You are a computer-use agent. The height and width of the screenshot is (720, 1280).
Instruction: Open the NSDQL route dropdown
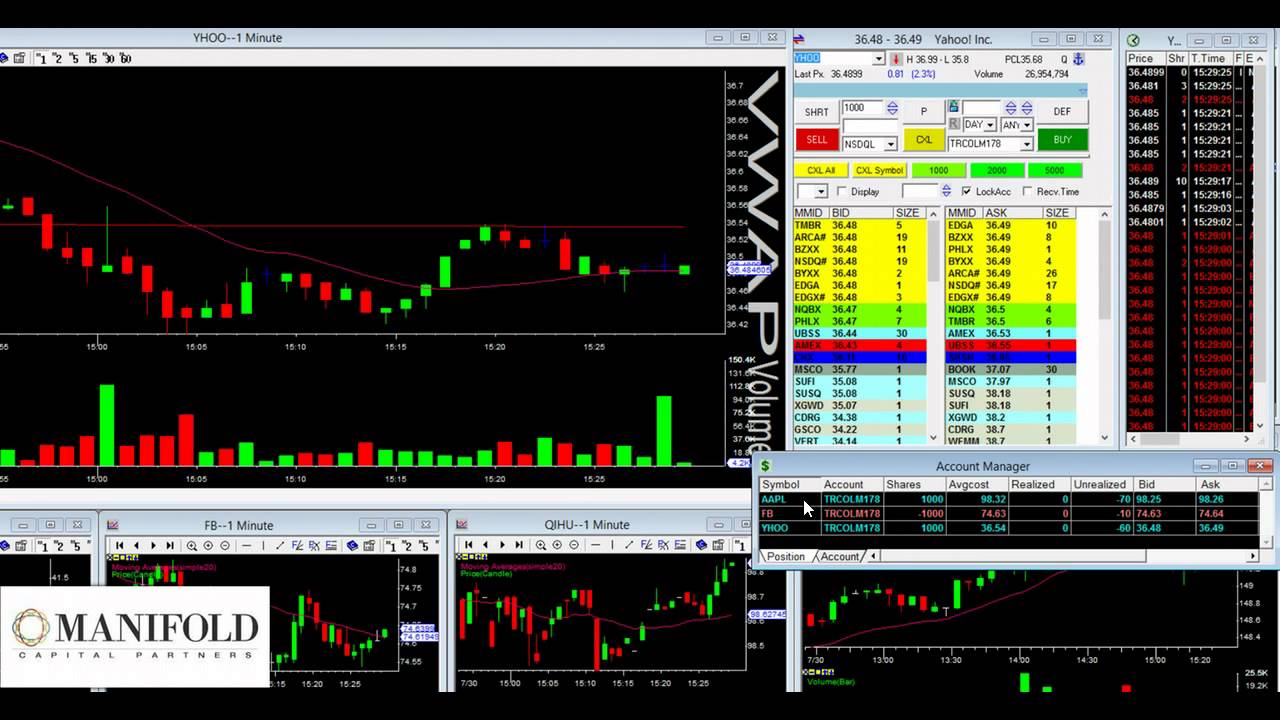coord(891,144)
